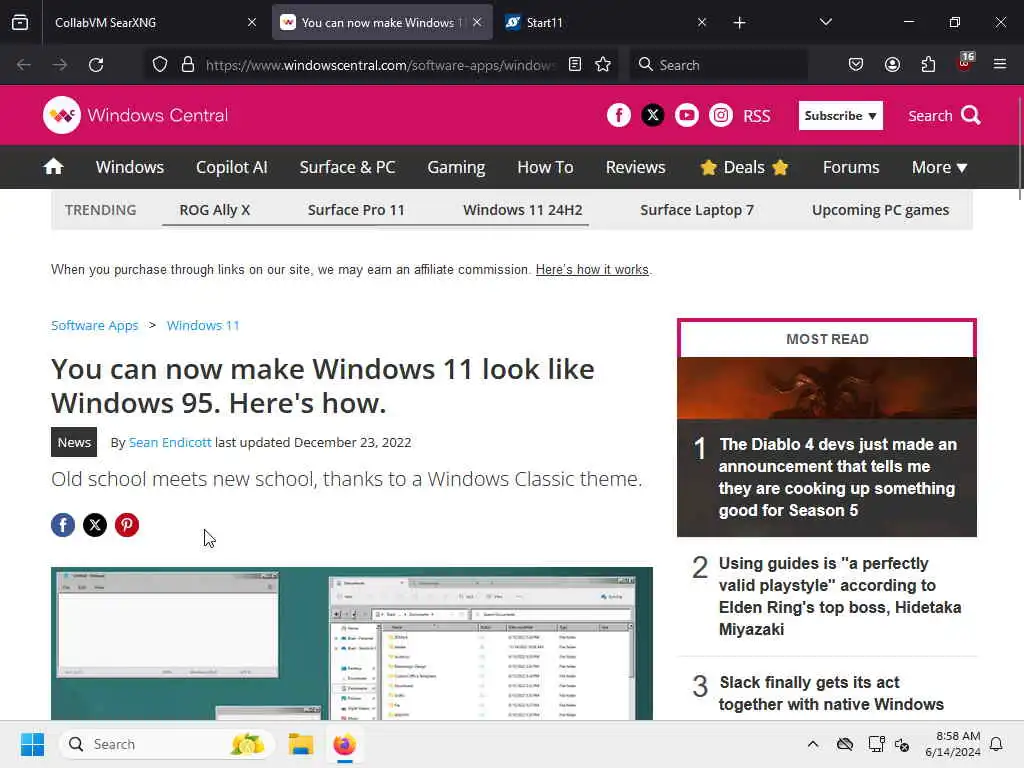Open Deals section
1024x768 pixels.
[744, 167]
